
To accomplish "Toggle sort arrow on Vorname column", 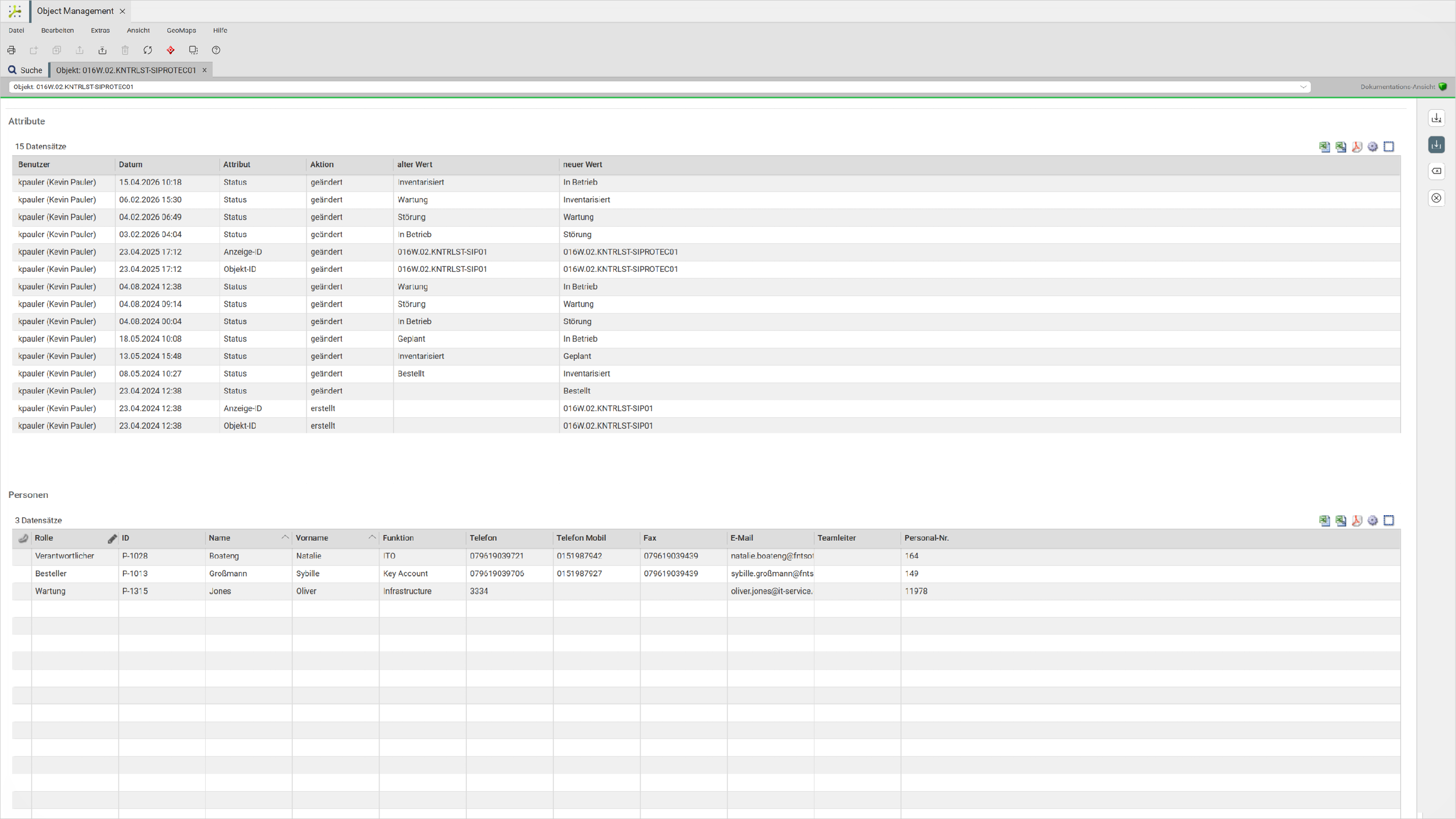I will tap(372, 538).
